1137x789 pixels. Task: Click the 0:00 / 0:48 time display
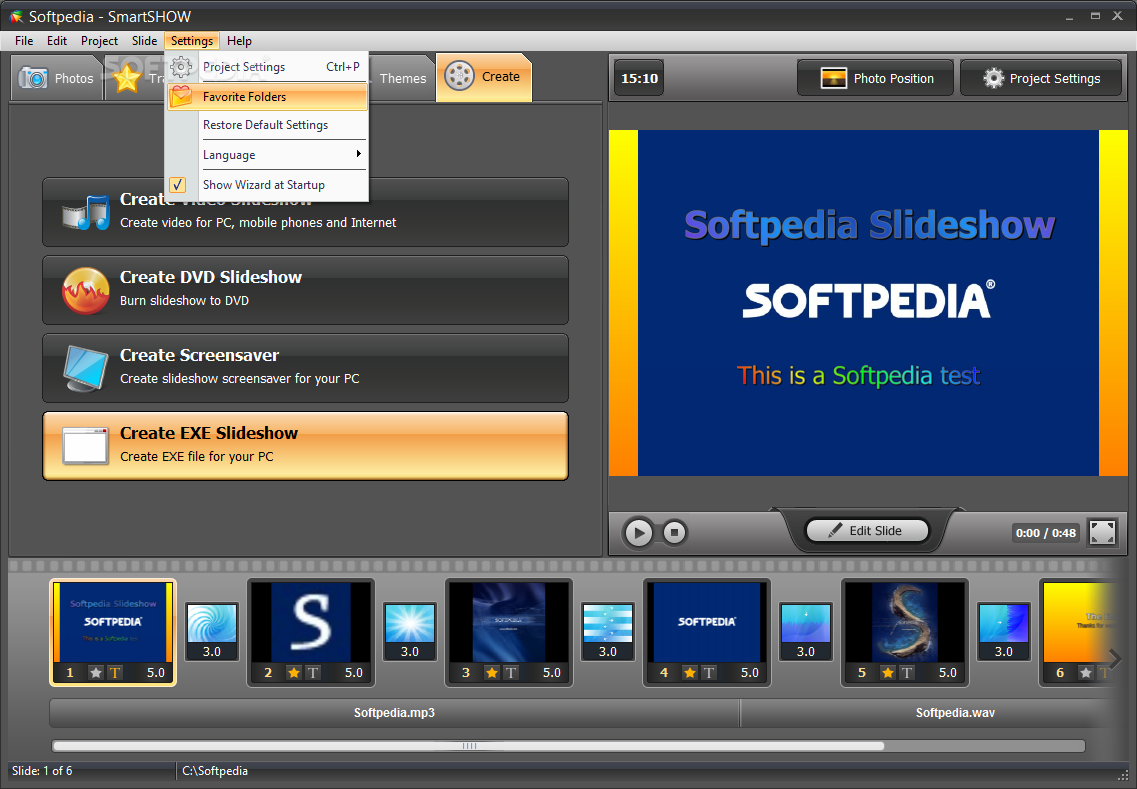coord(1045,533)
